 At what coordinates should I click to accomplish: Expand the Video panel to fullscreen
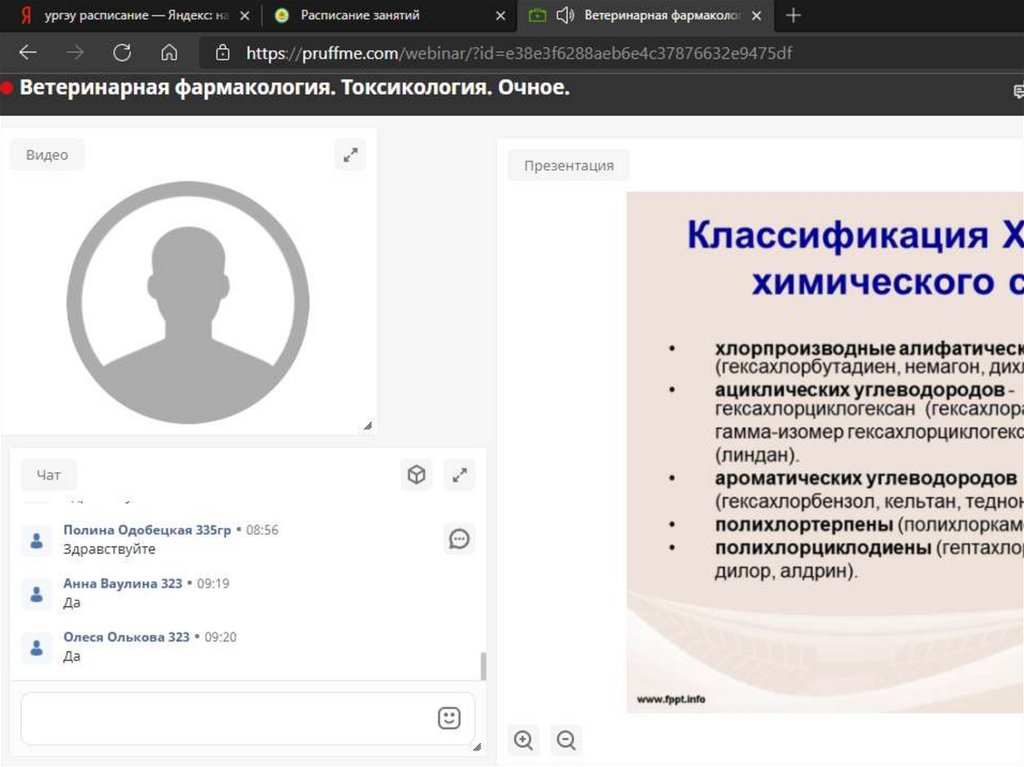click(x=350, y=155)
